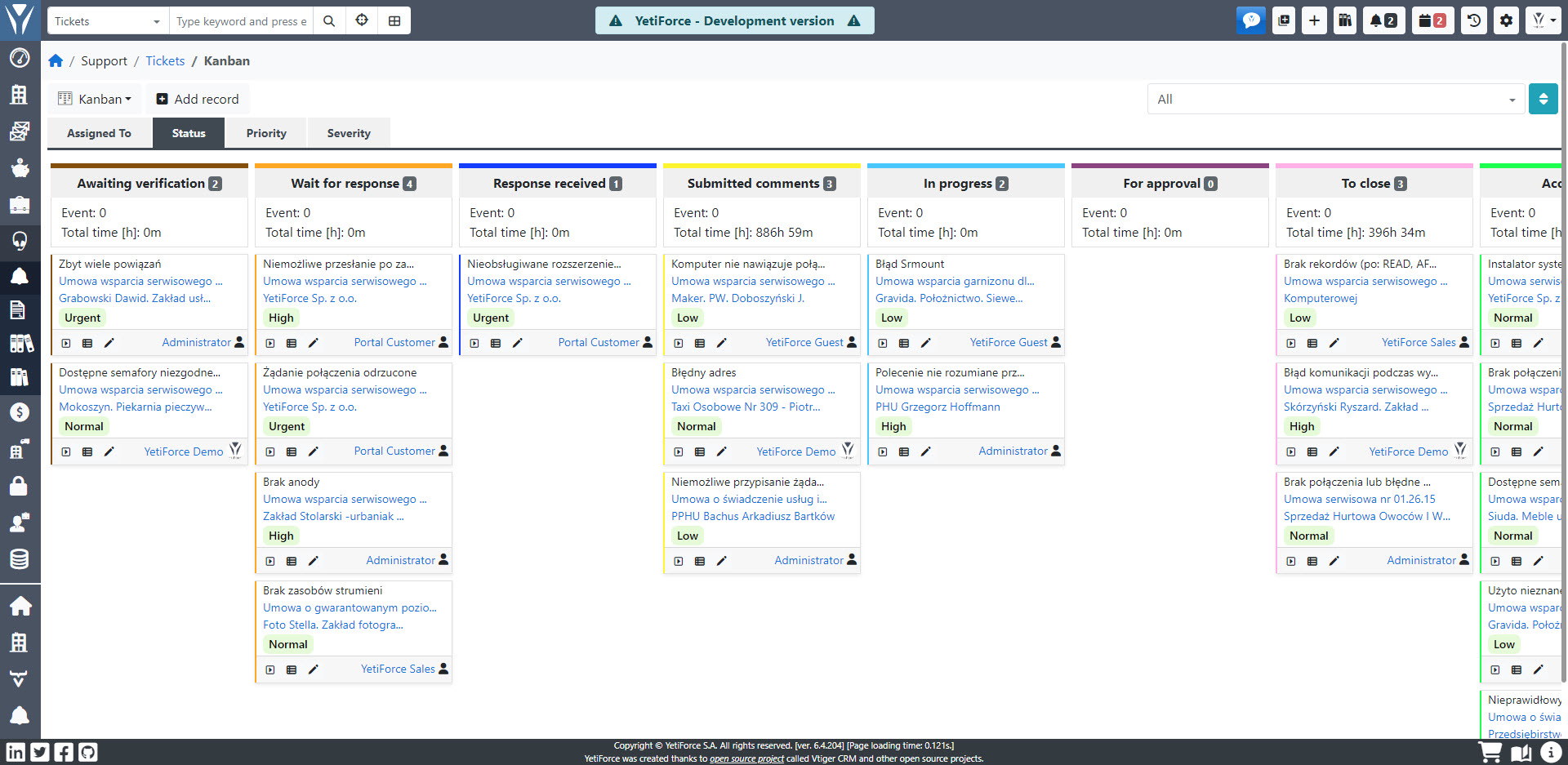
Task: Open quick preview of 'Brak anody' ticket
Action: [x=270, y=561]
